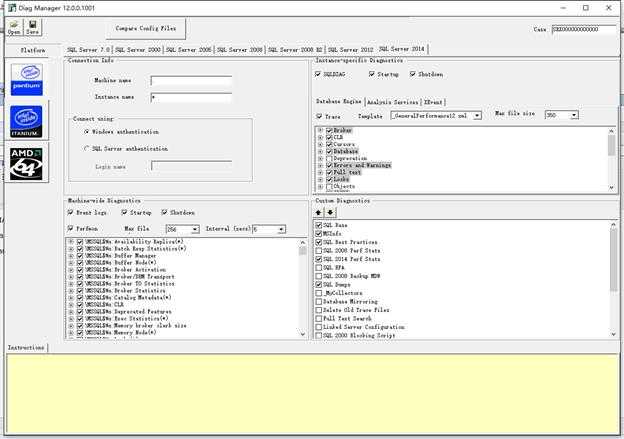Check SQL 2008 Perf Stats diagnostic

click(319, 251)
